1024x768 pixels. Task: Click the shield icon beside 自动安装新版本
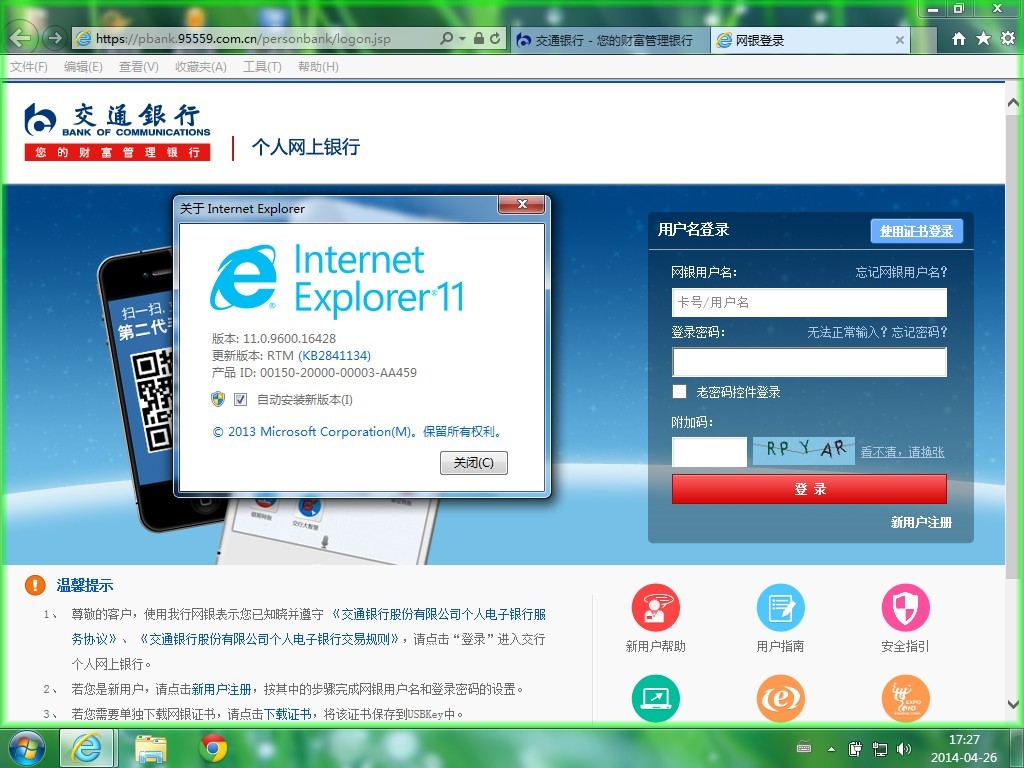point(218,399)
